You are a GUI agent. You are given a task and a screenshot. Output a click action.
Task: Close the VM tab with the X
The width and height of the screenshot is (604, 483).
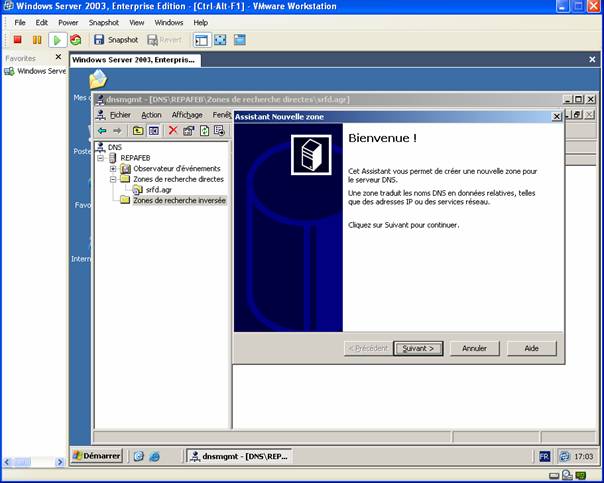click(592, 59)
